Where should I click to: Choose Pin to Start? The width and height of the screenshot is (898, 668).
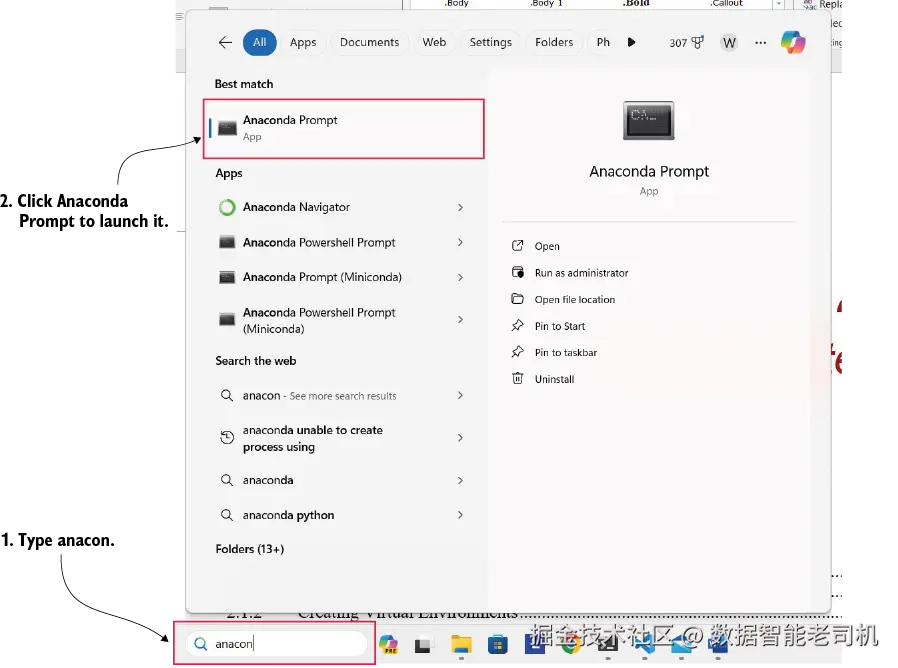pyautogui.click(x=560, y=326)
